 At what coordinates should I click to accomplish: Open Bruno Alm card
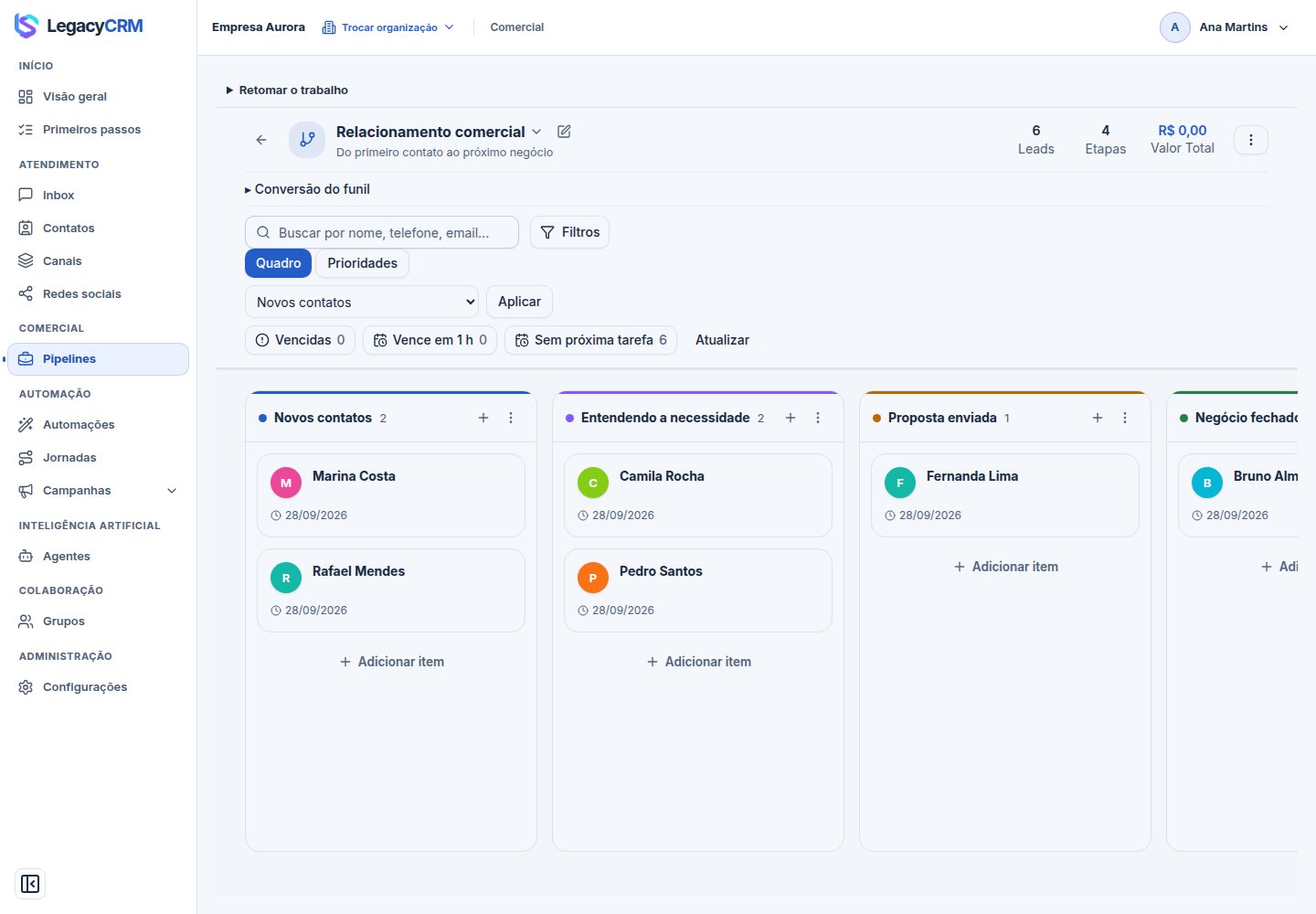point(1238,495)
